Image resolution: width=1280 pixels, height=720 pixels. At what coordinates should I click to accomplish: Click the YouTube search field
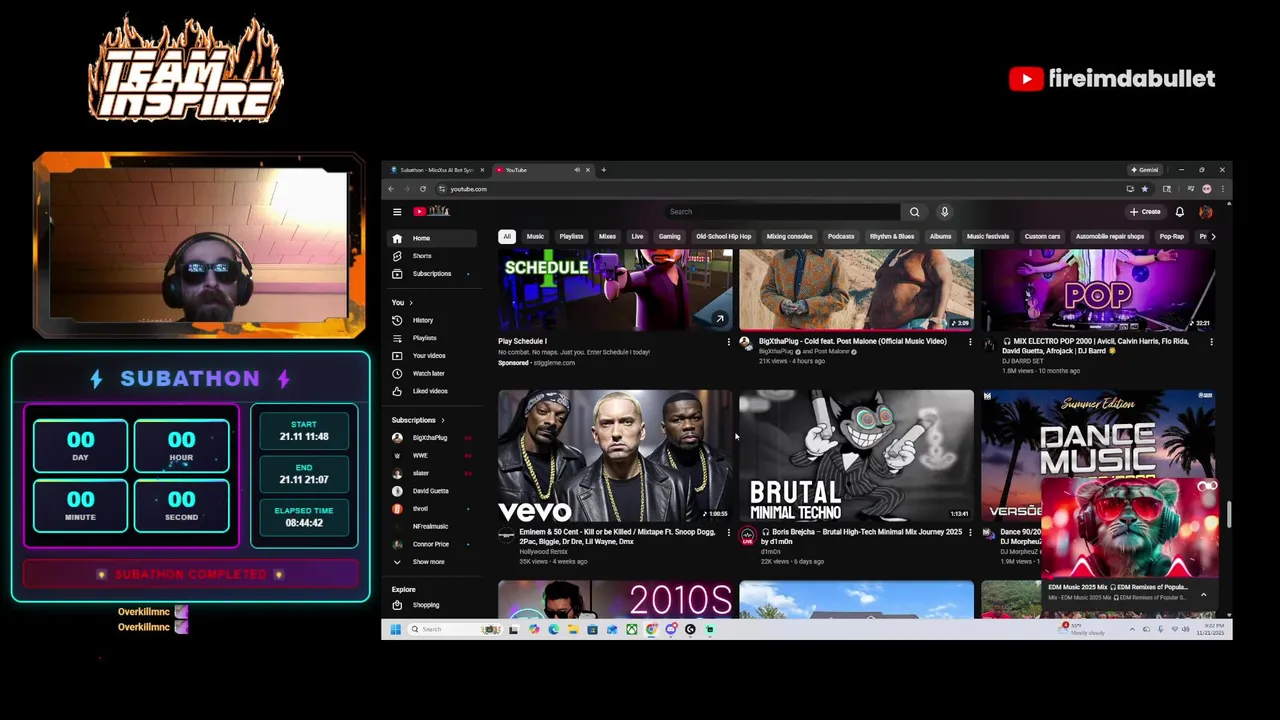783,212
